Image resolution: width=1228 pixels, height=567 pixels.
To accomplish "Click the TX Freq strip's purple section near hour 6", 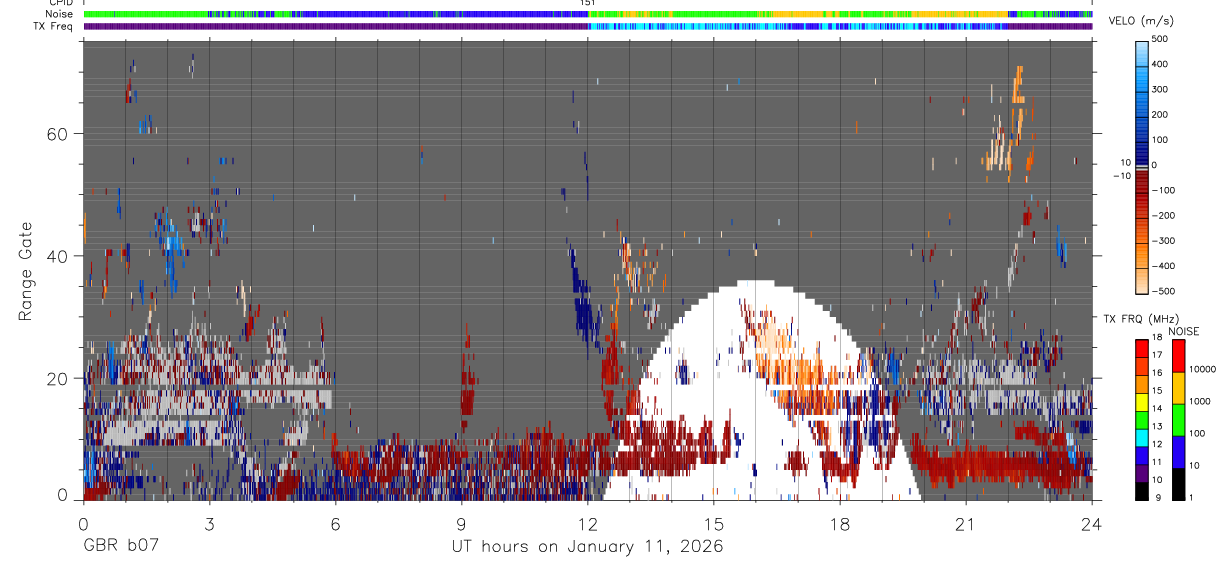I will coord(335,26).
